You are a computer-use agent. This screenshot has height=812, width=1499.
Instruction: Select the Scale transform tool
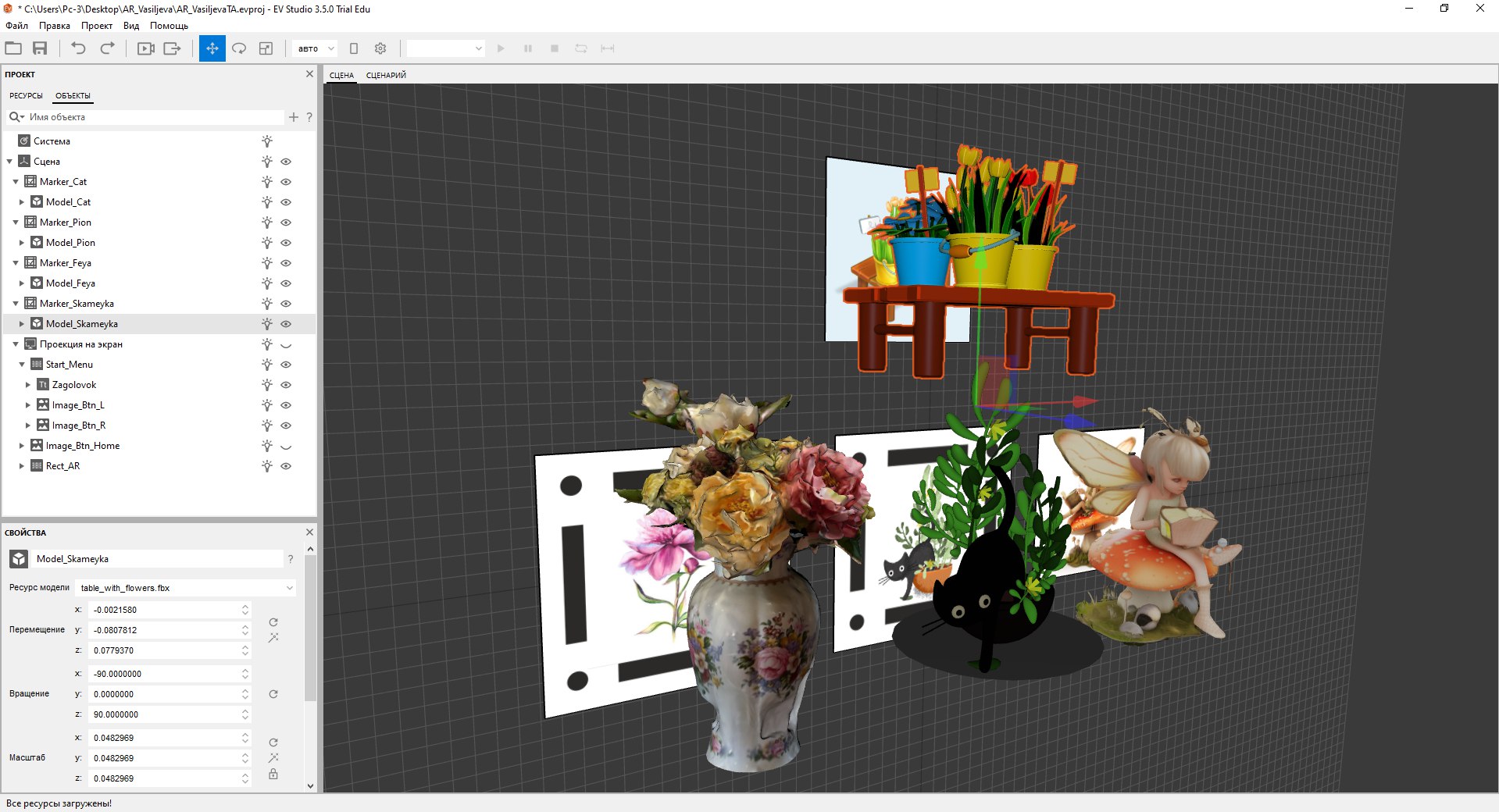(266, 48)
